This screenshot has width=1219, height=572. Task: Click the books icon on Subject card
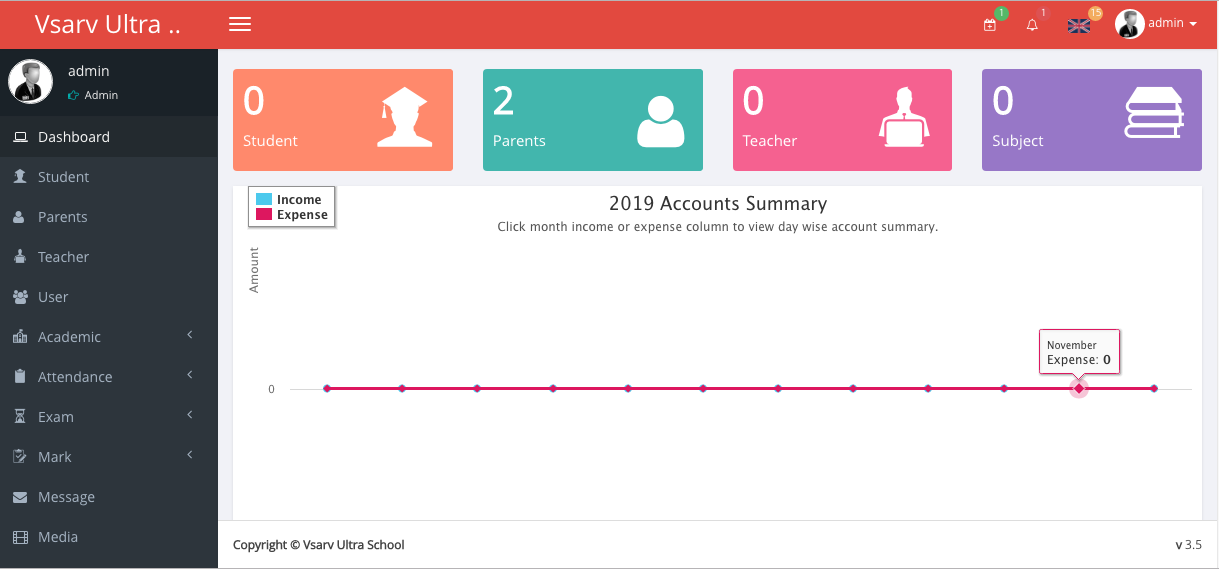tap(1154, 113)
